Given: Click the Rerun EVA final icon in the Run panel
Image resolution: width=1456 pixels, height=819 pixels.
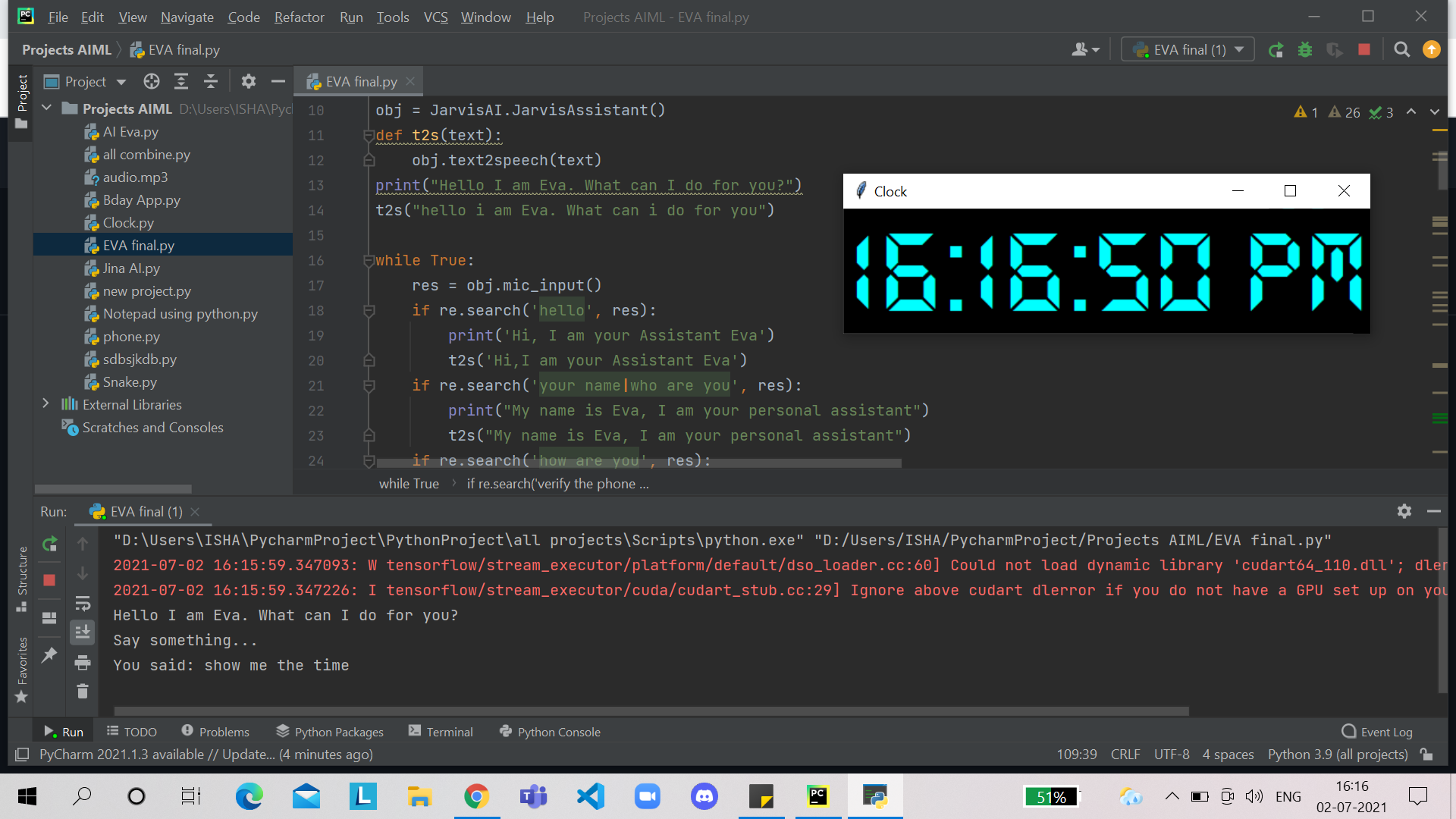Looking at the screenshot, I should coord(50,544).
